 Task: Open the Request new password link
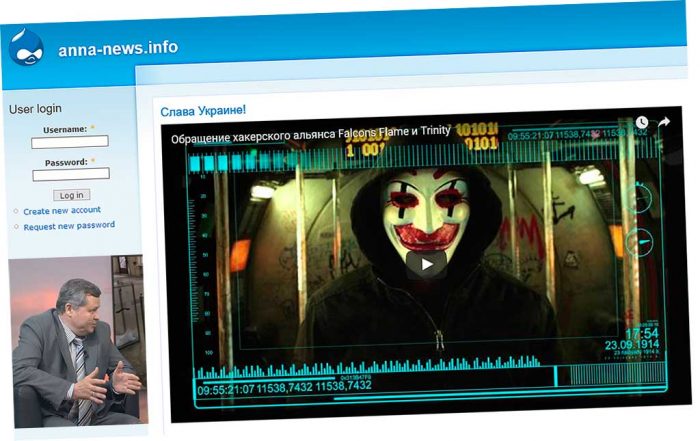[x=69, y=226]
